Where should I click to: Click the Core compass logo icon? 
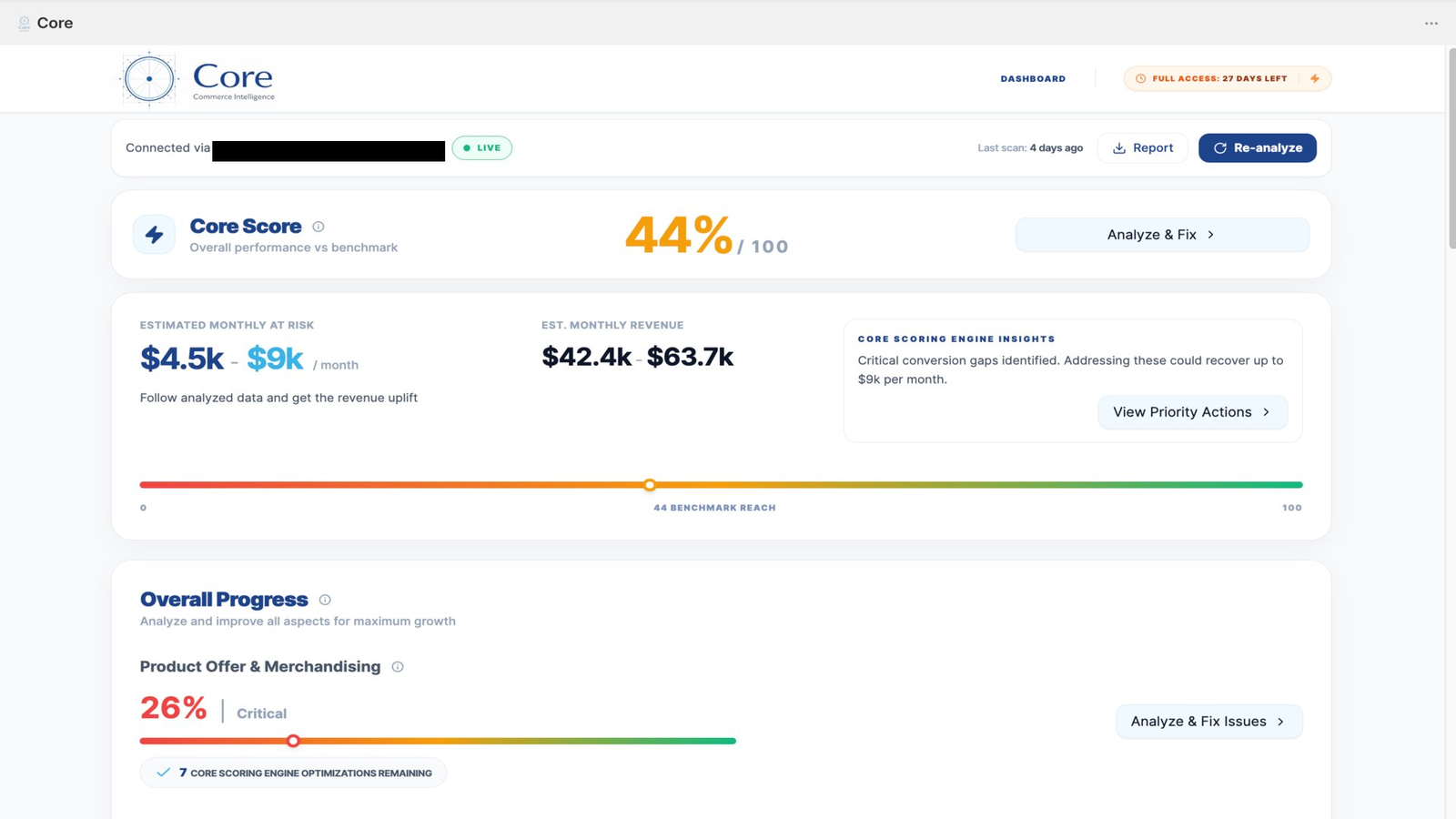point(149,79)
